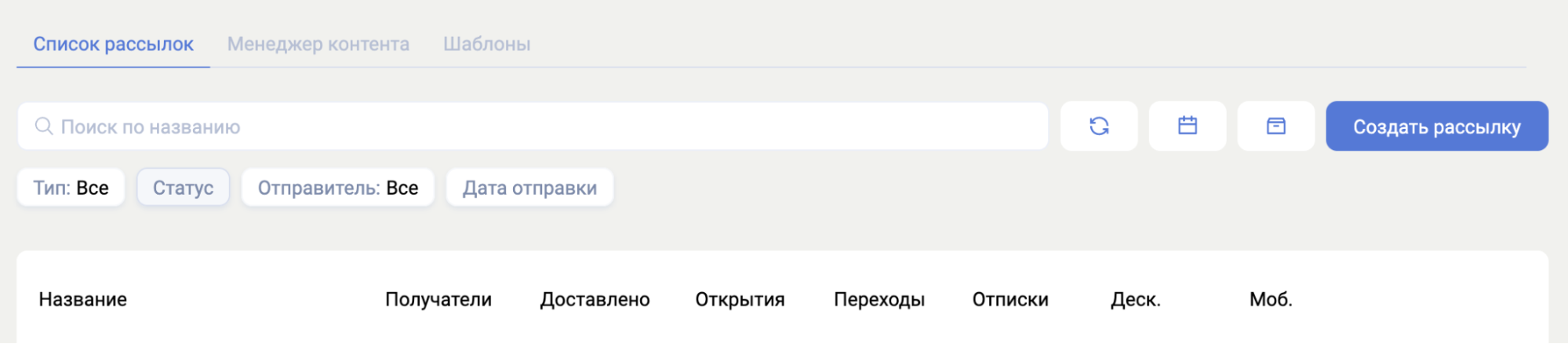Screen dimensions: 1568x344
Task: Click the Открытия column header
Action: coord(740,299)
